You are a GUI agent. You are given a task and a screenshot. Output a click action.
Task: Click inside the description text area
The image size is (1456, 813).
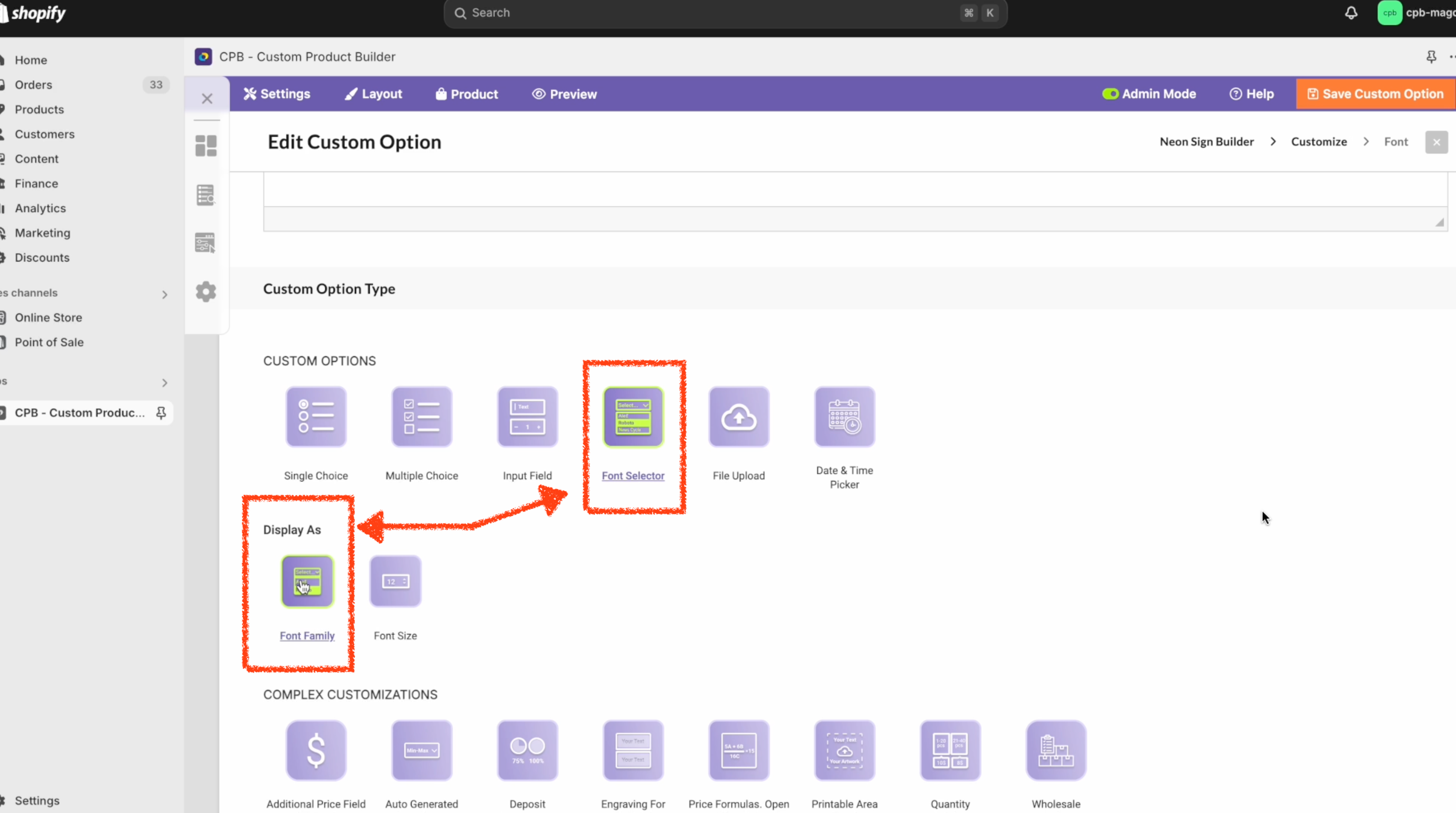(x=855, y=189)
